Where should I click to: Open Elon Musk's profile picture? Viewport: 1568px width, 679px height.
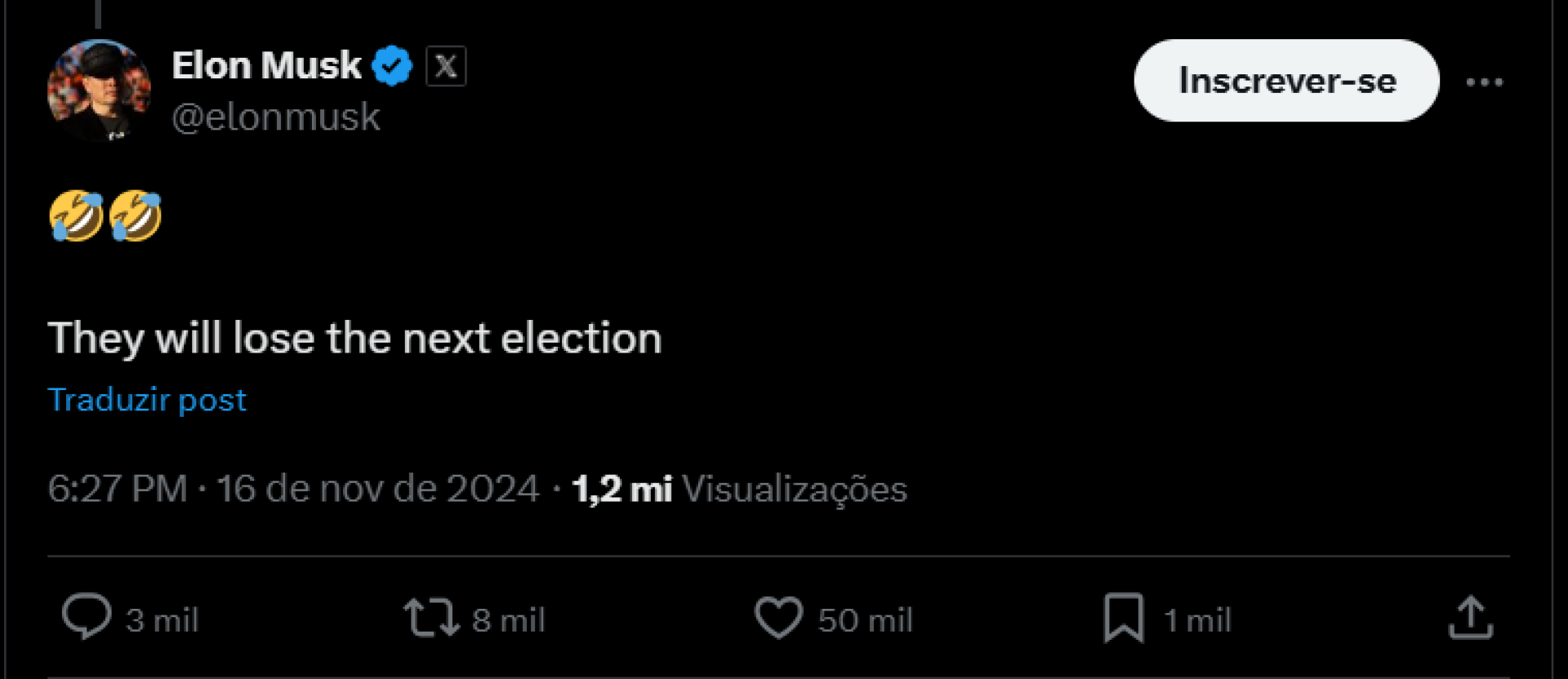click(99, 90)
